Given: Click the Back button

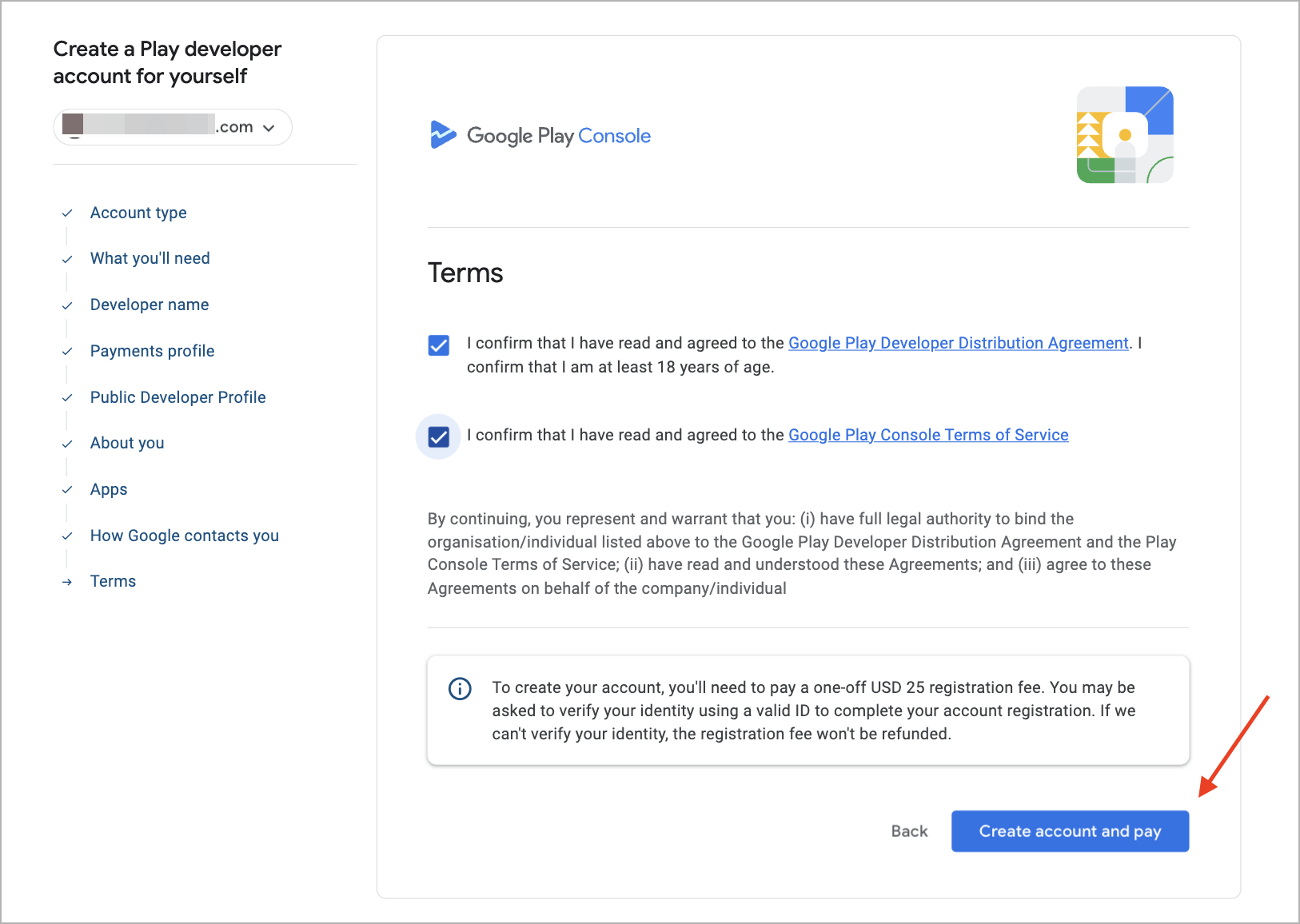Looking at the screenshot, I should click(910, 831).
